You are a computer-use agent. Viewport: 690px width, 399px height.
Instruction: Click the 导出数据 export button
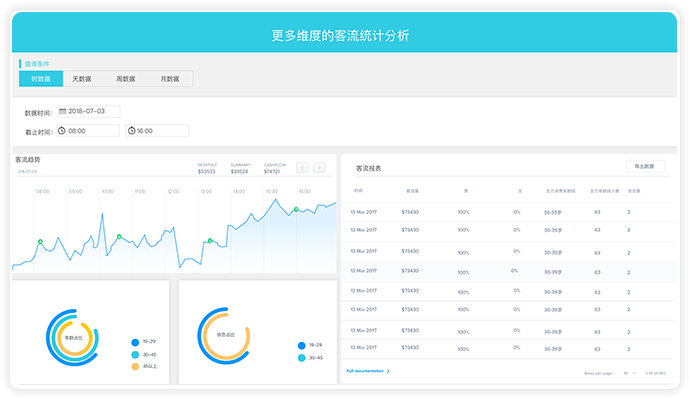click(x=645, y=166)
